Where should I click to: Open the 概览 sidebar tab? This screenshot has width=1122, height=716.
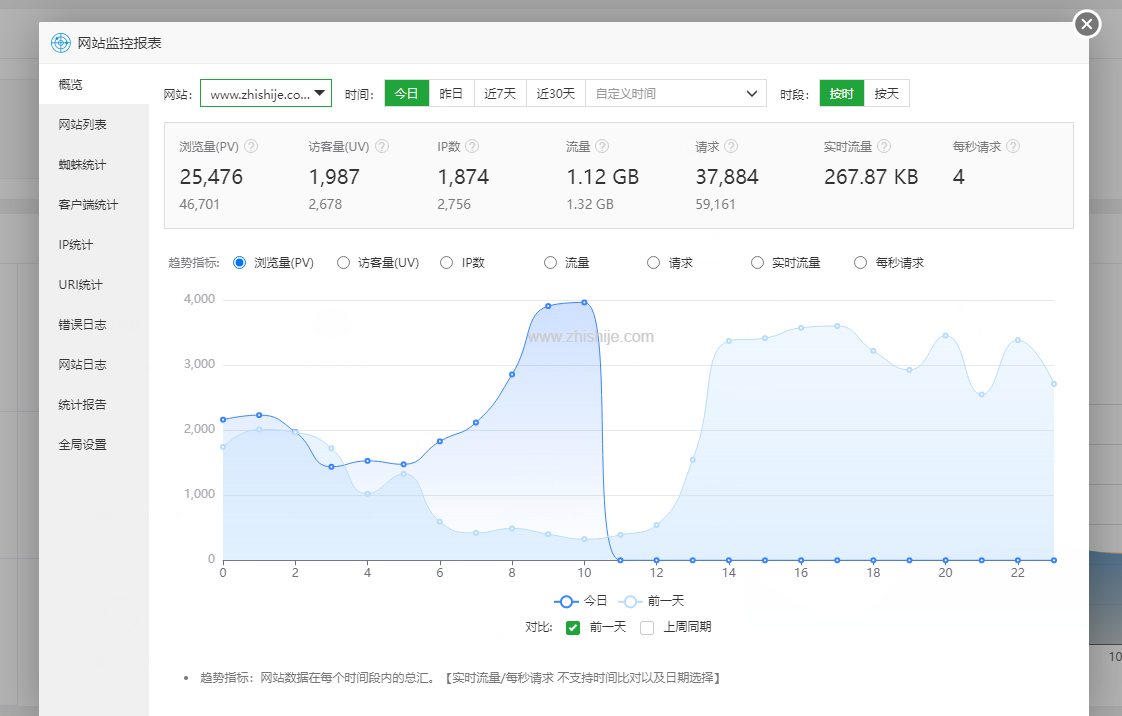94,84
